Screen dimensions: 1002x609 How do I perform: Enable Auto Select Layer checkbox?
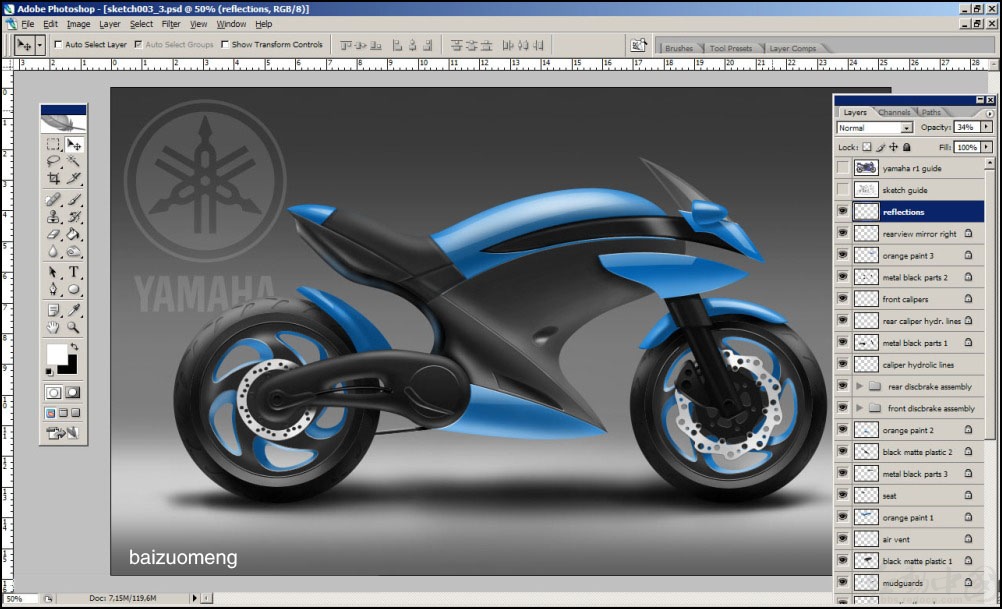(x=58, y=45)
